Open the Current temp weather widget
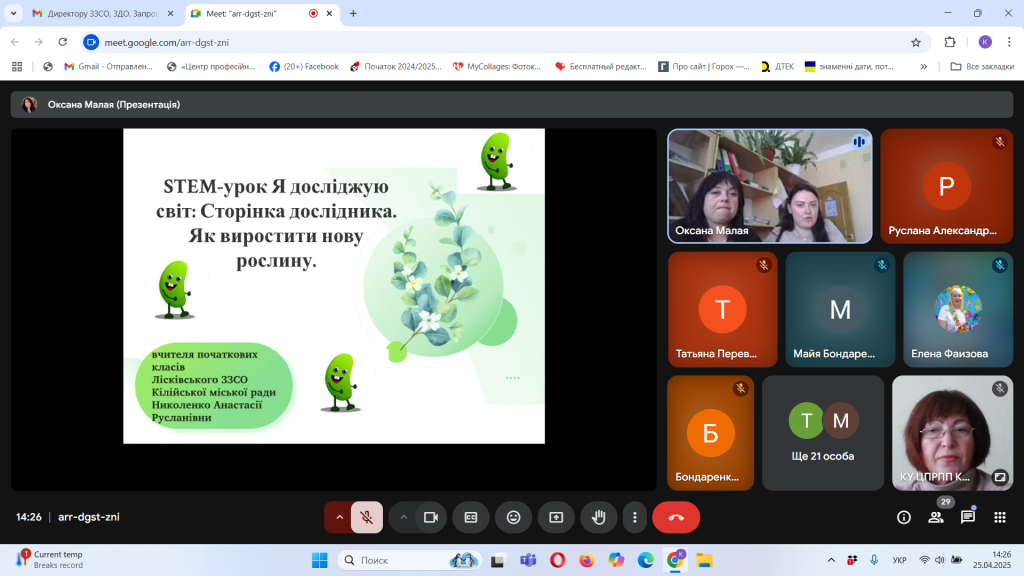Image resolution: width=1024 pixels, height=576 pixels. (x=50, y=560)
